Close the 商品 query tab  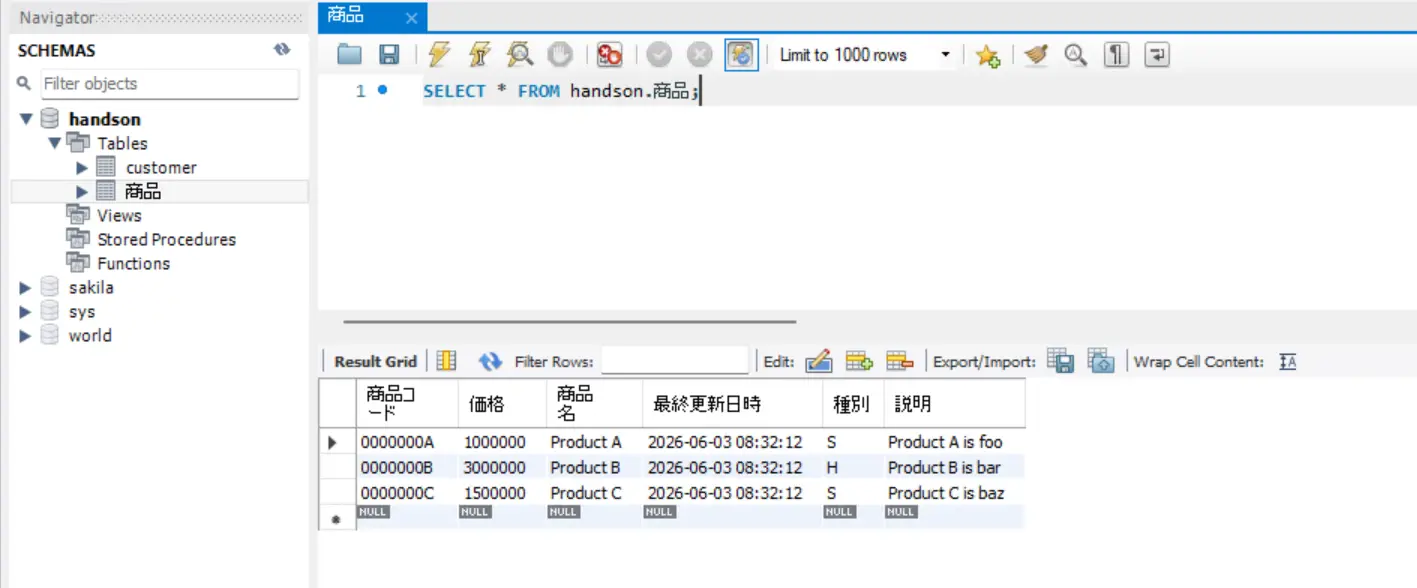click(411, 18)
